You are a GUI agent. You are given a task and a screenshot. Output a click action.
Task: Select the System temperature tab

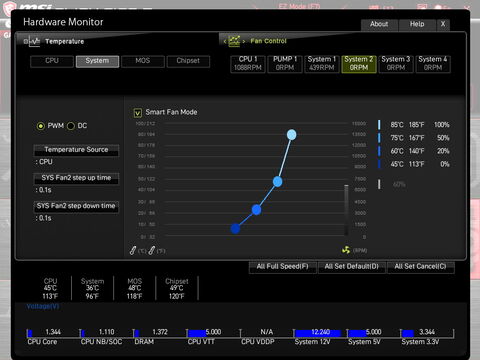click(97, 61)
